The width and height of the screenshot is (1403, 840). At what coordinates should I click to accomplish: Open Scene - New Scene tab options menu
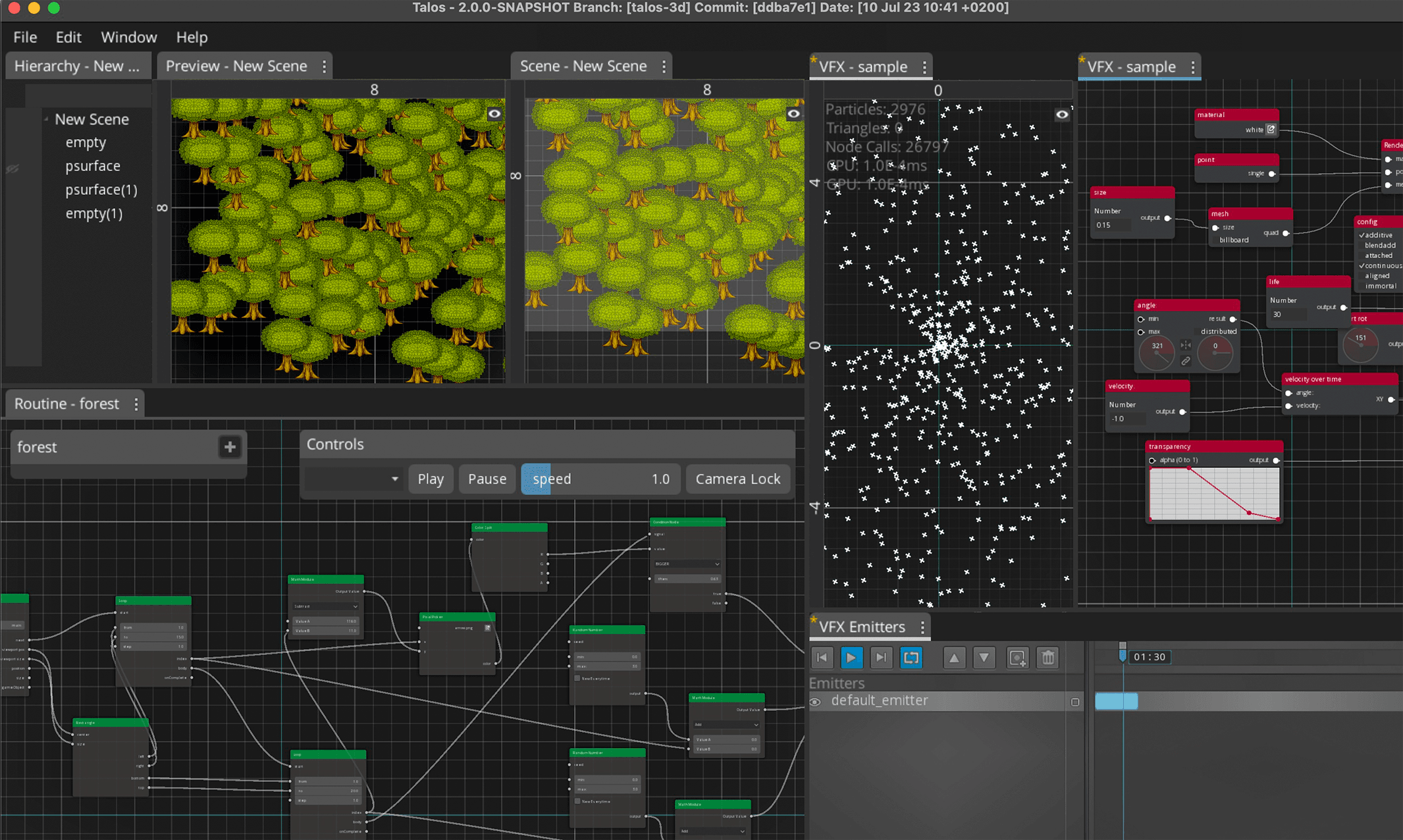[x=664, y=66]
